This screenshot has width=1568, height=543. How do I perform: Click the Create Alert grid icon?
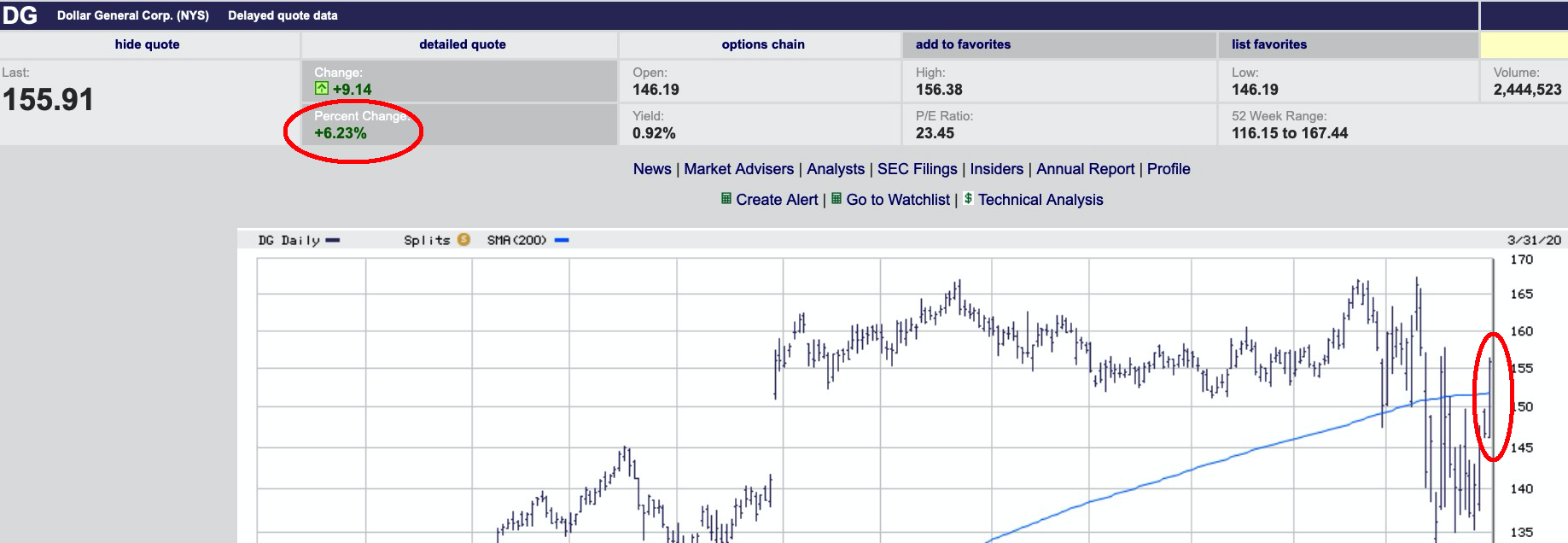tap(726, 199)
